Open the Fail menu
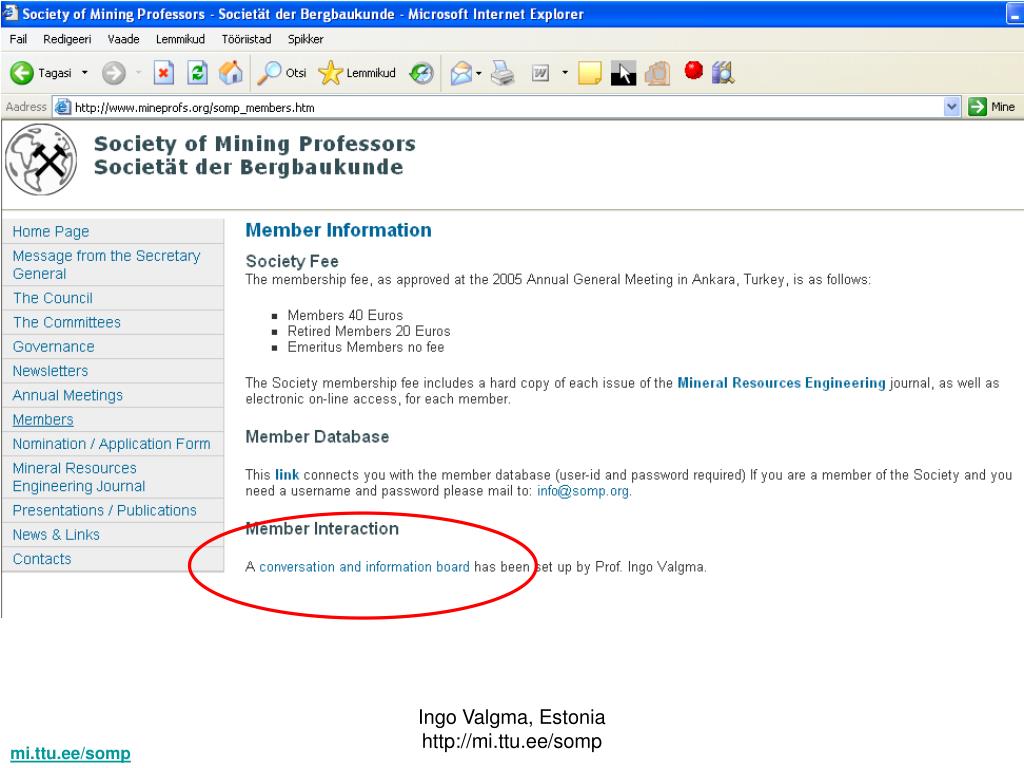 pos(18,39)
